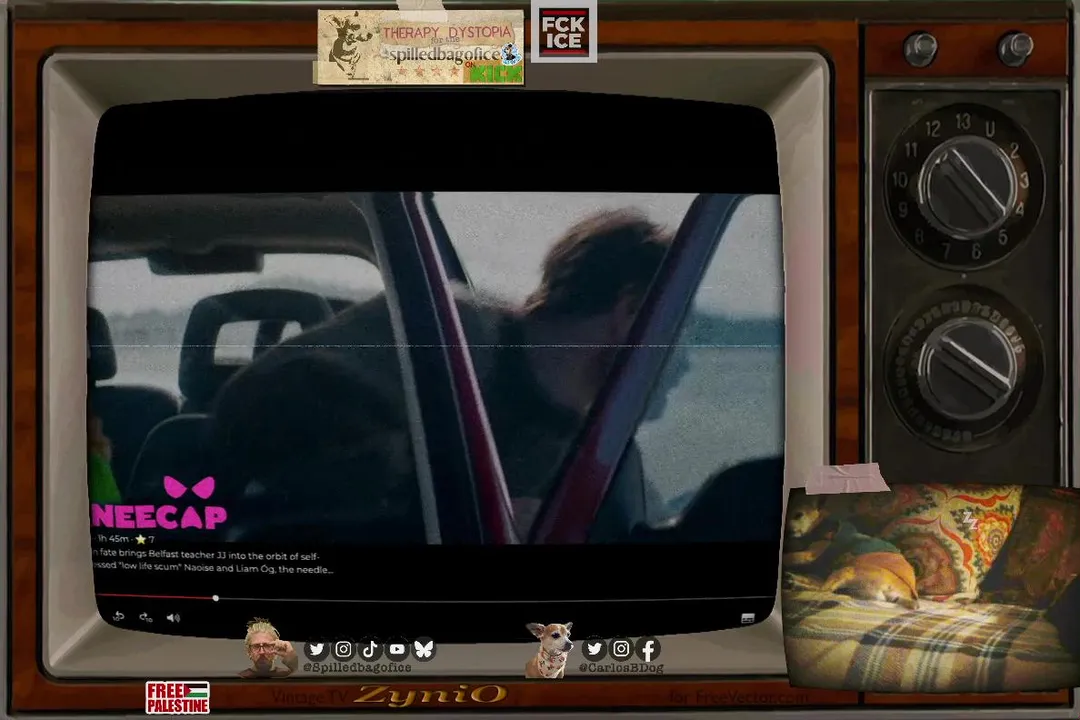Image resolution: width=1080 pixels, height=720 pixels.
Task: Click the left small TV knob
Action: pyautogui.click(x=920, y=48)
